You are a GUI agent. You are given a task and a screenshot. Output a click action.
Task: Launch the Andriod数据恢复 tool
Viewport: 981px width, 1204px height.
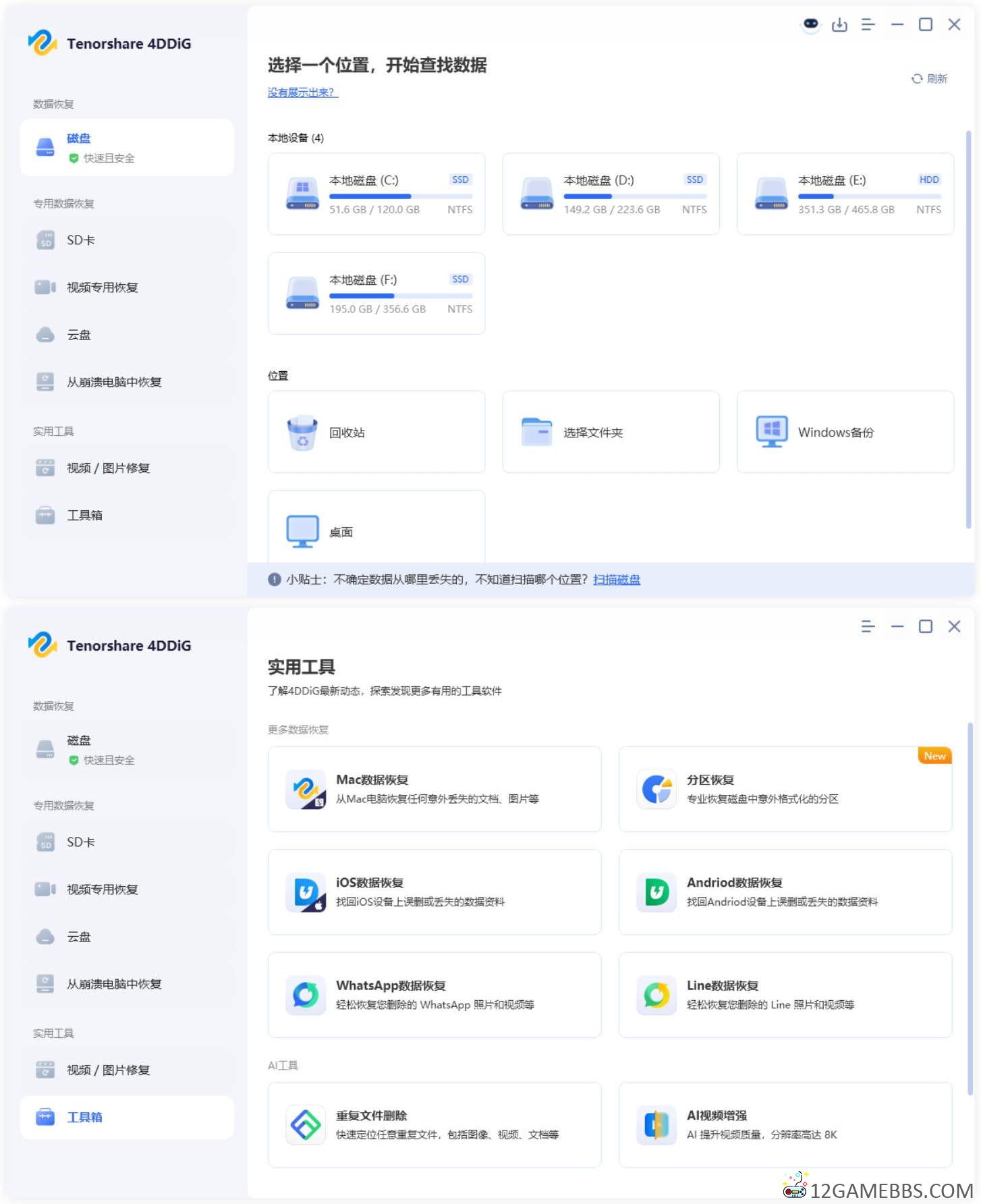pyautogui.click(x=785, y=892)
